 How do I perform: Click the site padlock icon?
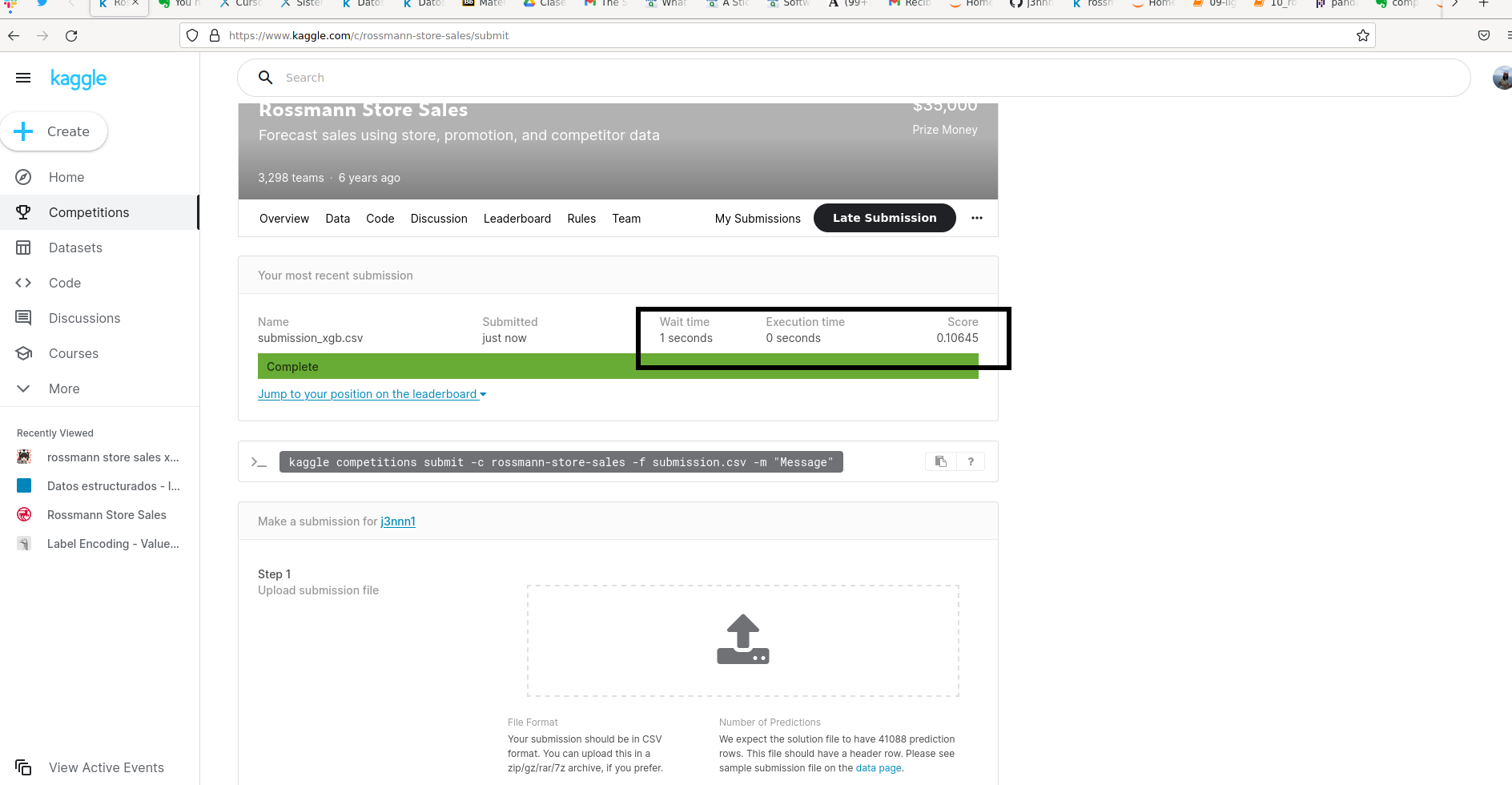point(214,35)
